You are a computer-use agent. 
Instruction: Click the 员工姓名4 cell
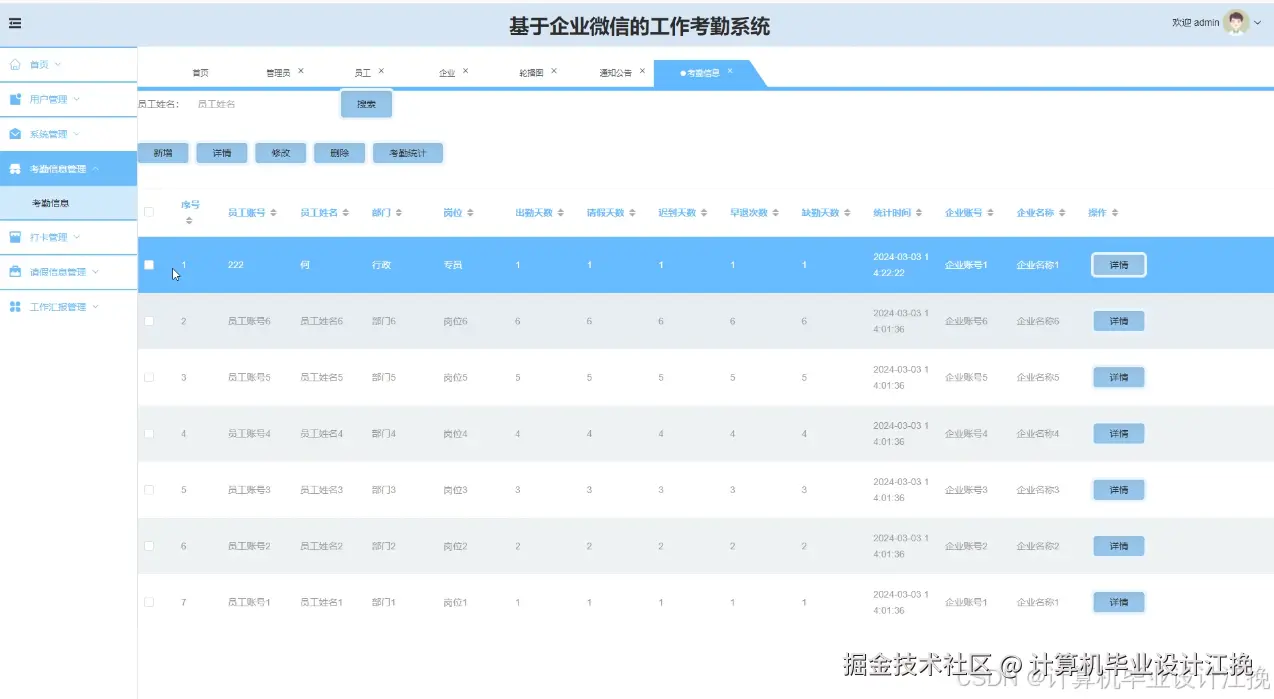click(x=321, y=433)
